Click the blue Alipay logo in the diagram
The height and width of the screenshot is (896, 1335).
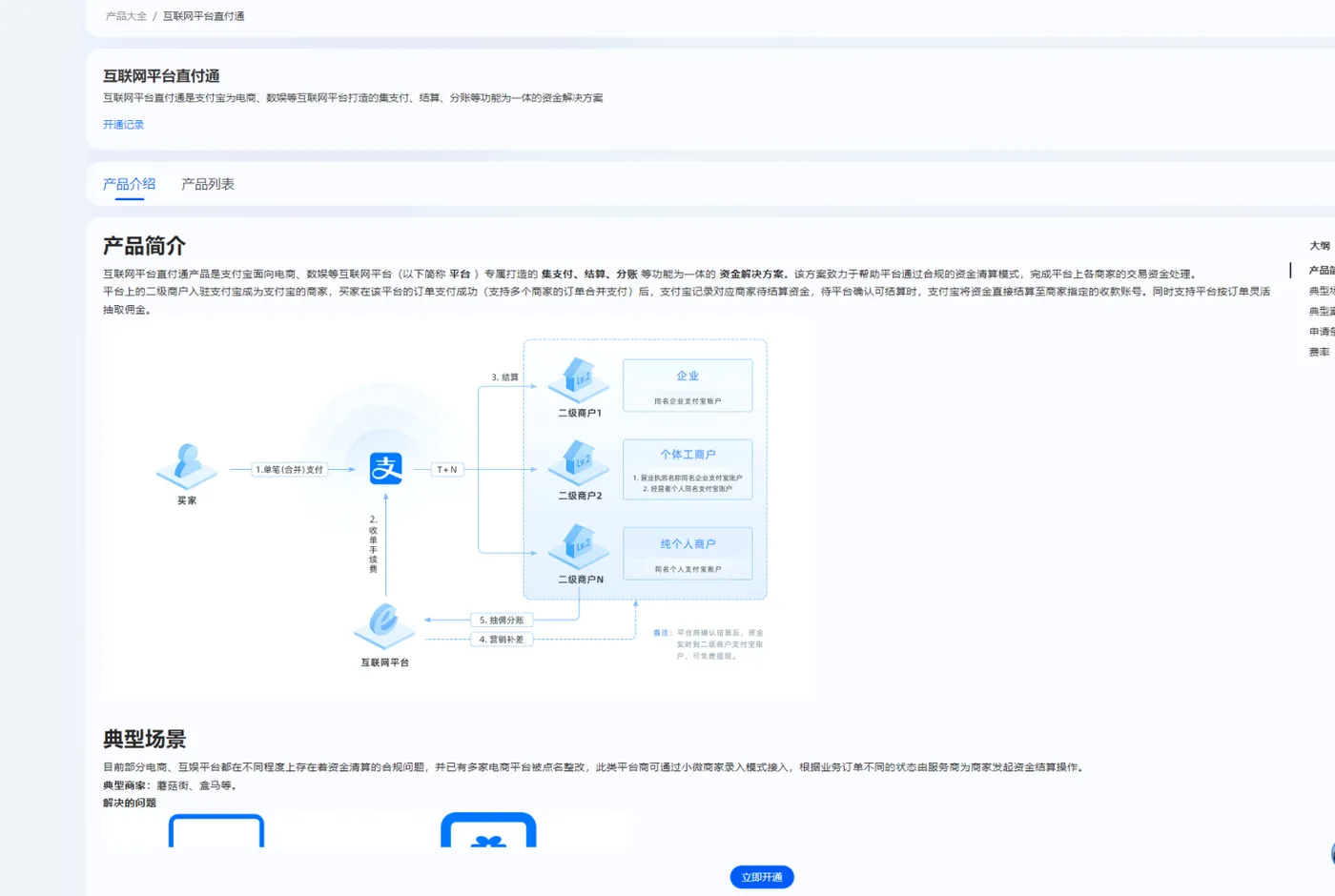coord(386,468)
